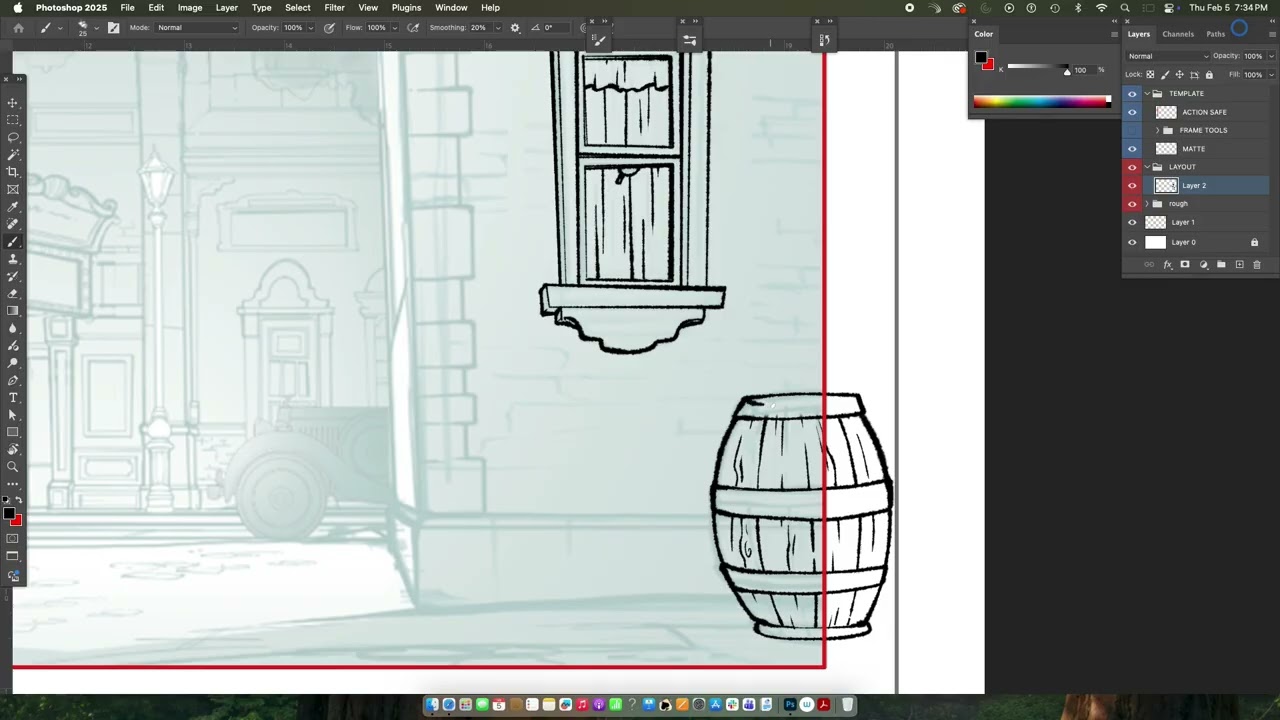Select the Clone Stamp tool
1280x720 pixels.
pos(13,259)
